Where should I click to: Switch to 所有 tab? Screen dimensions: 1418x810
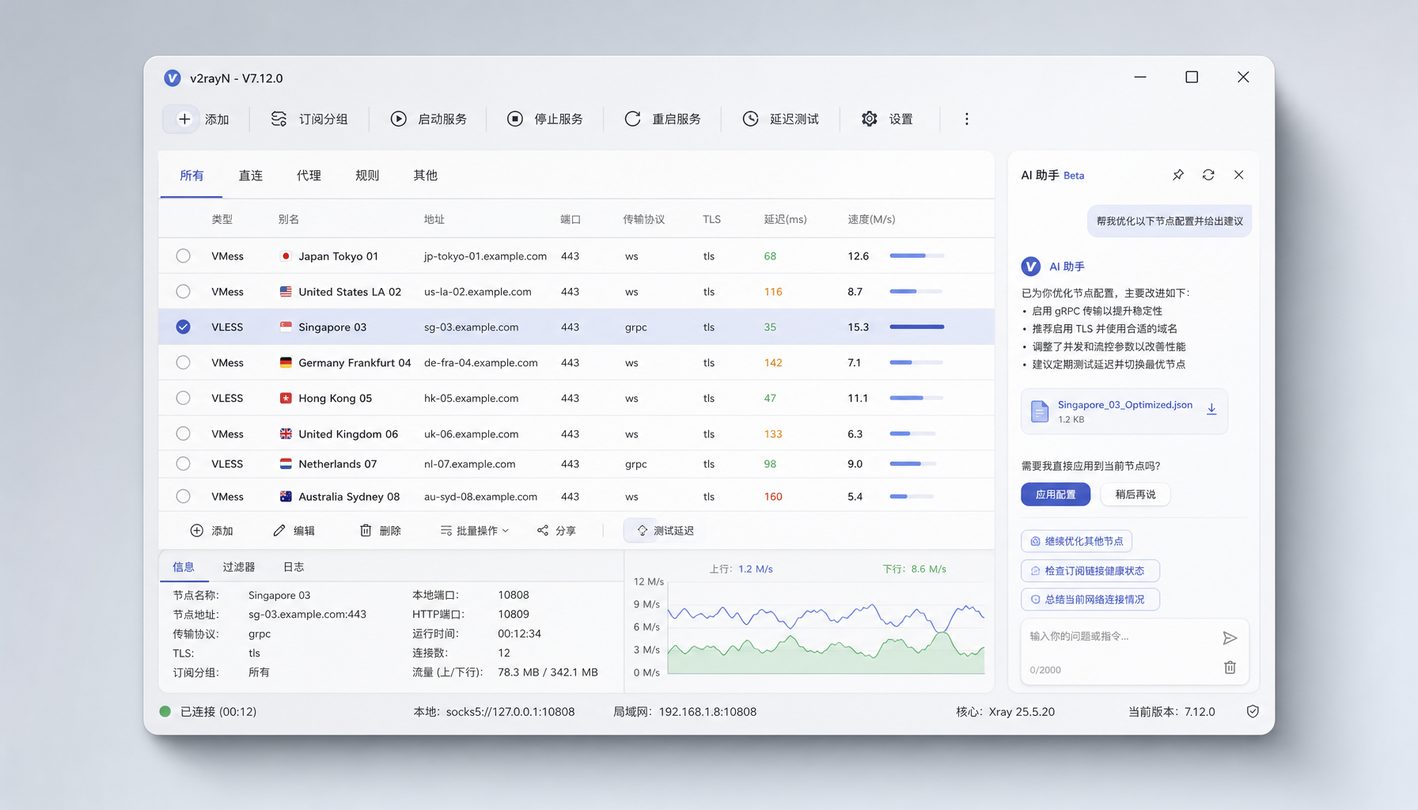192,175
